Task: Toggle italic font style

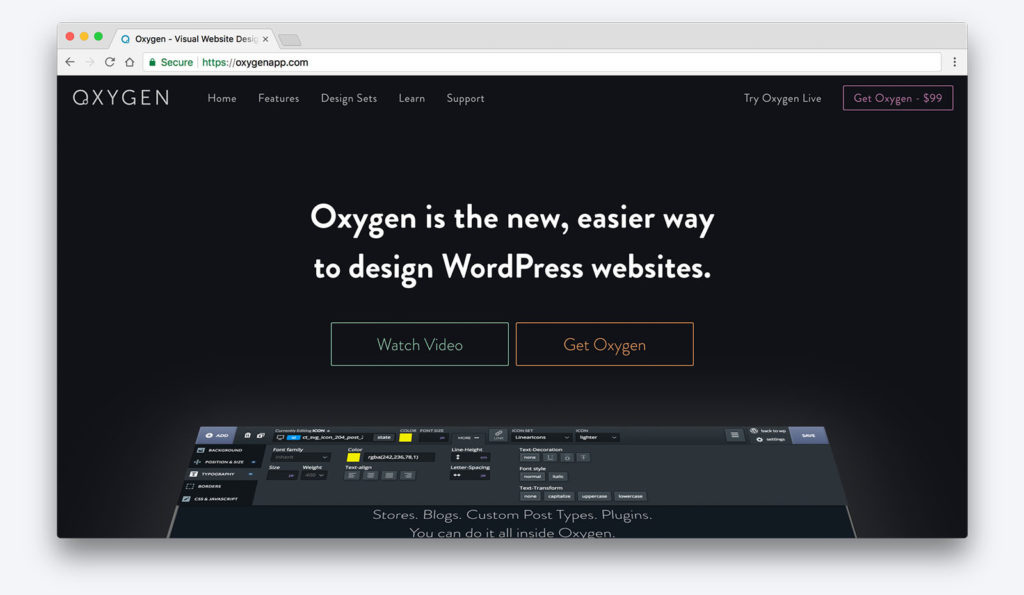Action: click(558, 476)
